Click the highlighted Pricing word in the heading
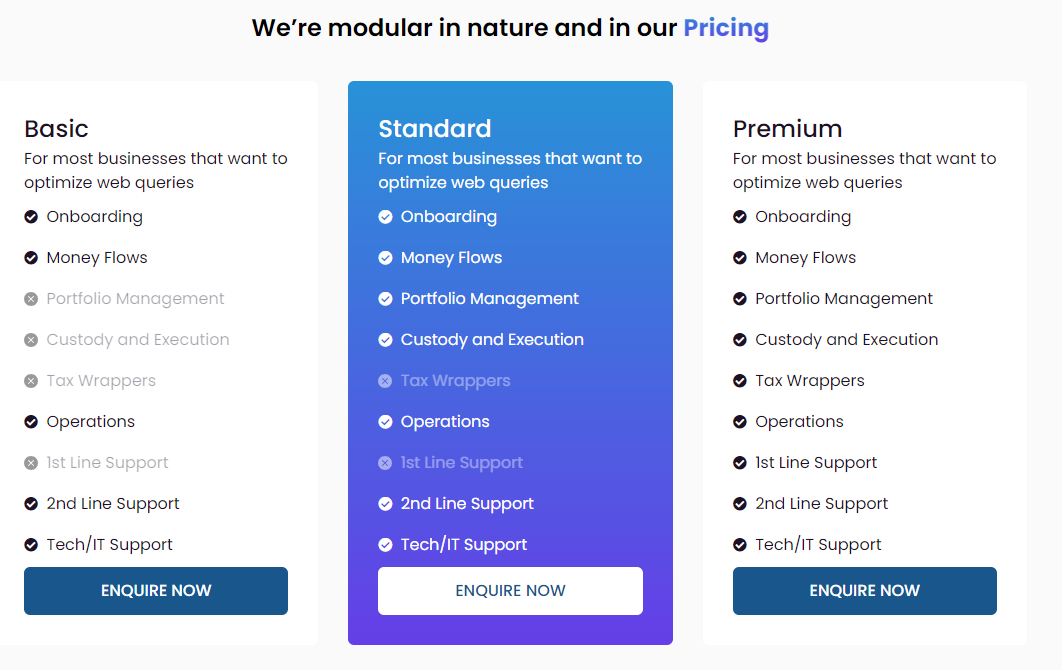The image size is (1062, 670). (x=725, y=28)
